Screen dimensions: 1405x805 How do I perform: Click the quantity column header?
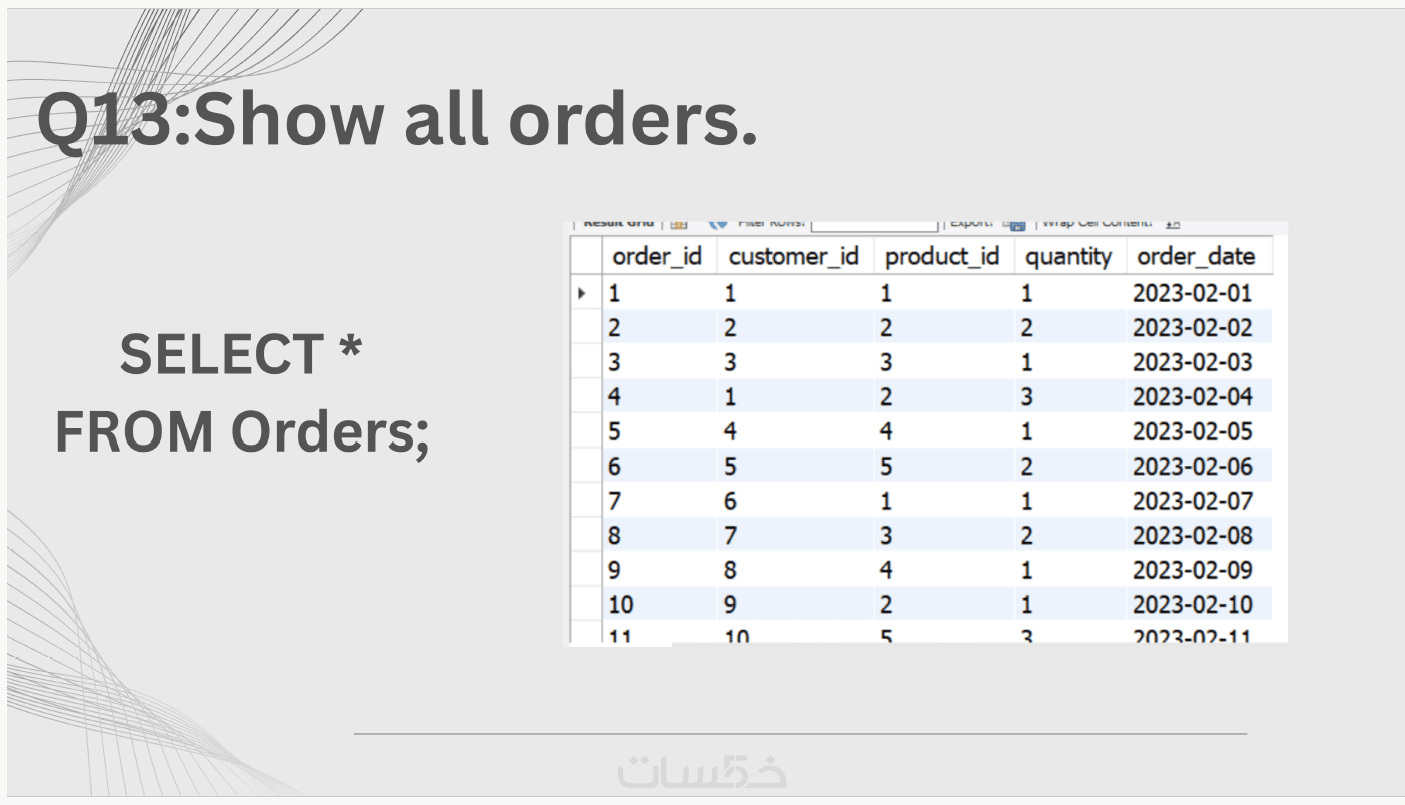pos(1069,257)
